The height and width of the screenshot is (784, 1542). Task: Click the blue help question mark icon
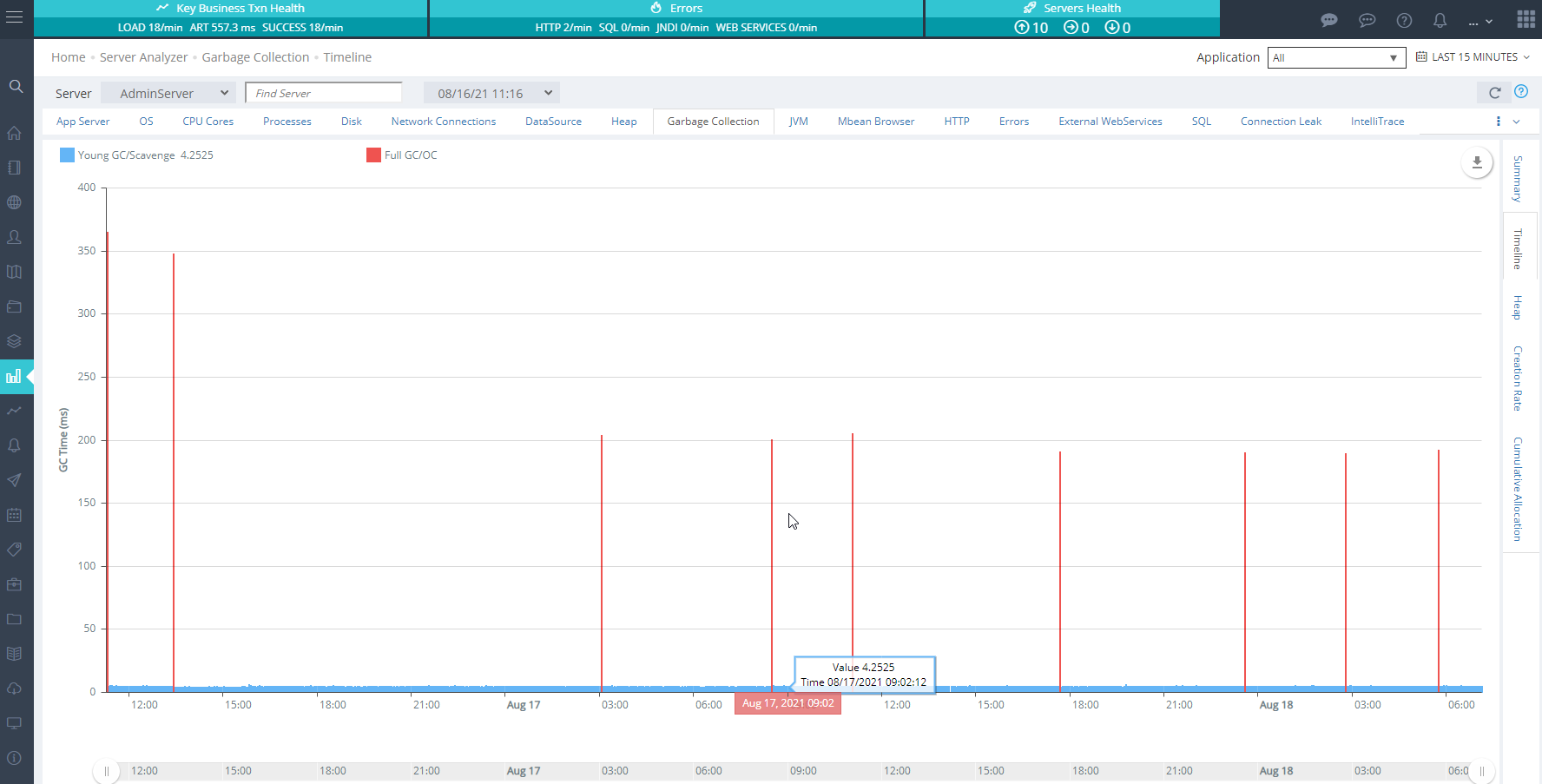(1521, 92)
